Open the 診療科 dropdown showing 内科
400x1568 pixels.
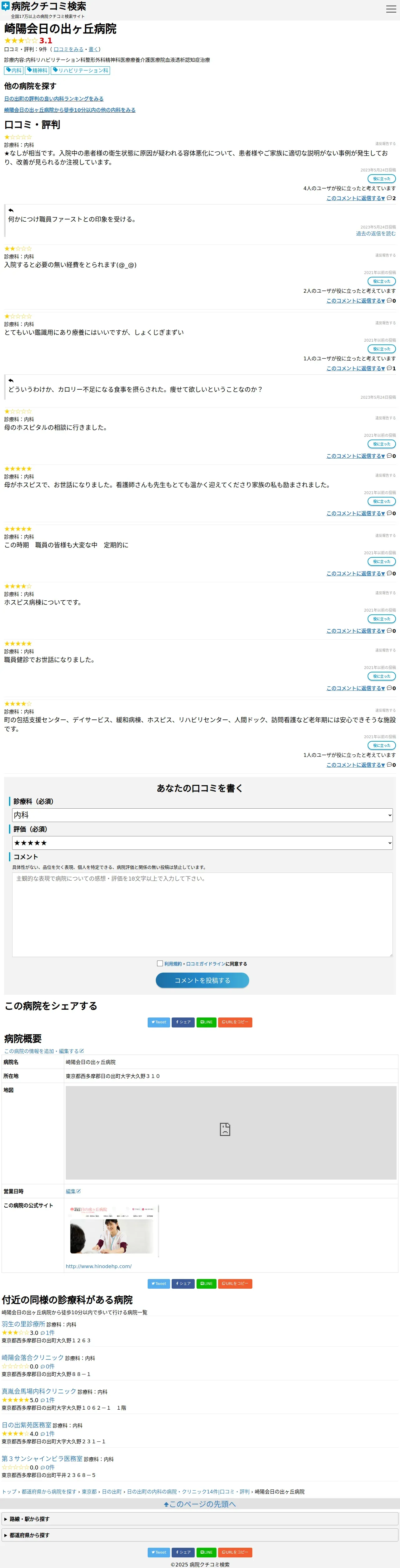(202, 815)
